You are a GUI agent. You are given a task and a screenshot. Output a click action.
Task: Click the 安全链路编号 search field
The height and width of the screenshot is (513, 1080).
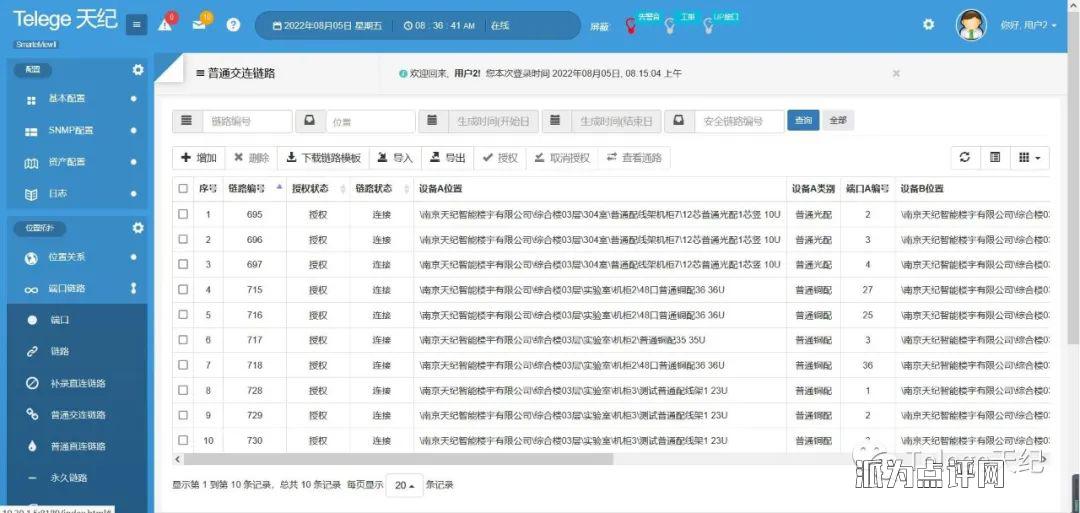coord(739,121)
